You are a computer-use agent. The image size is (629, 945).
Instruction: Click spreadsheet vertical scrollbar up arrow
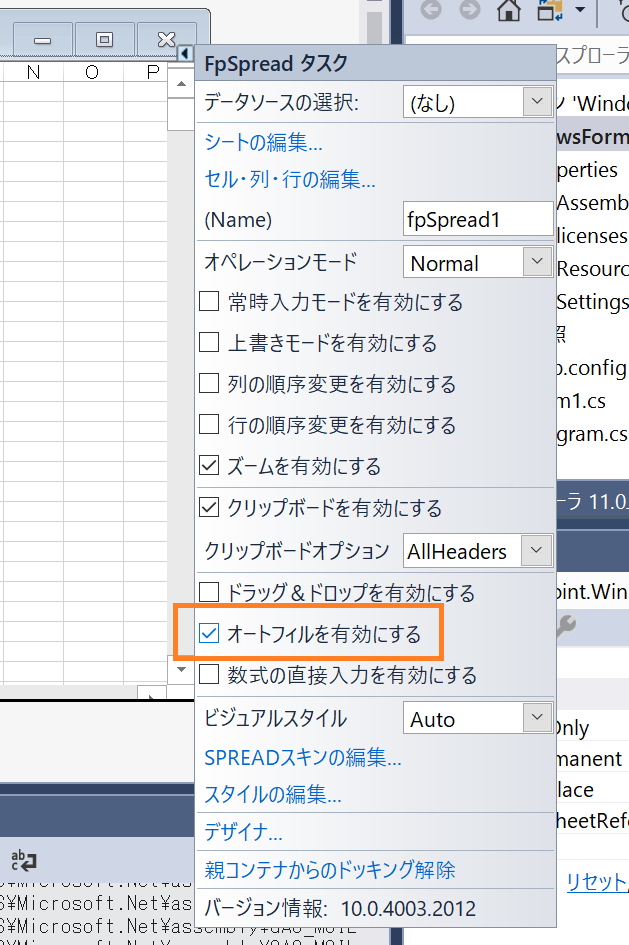point(181,84)
